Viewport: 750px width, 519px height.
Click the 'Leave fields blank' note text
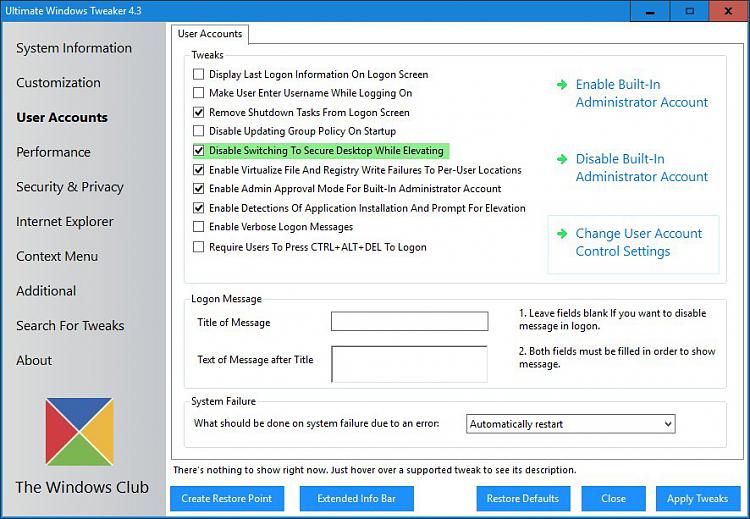[x=613, y=320]
